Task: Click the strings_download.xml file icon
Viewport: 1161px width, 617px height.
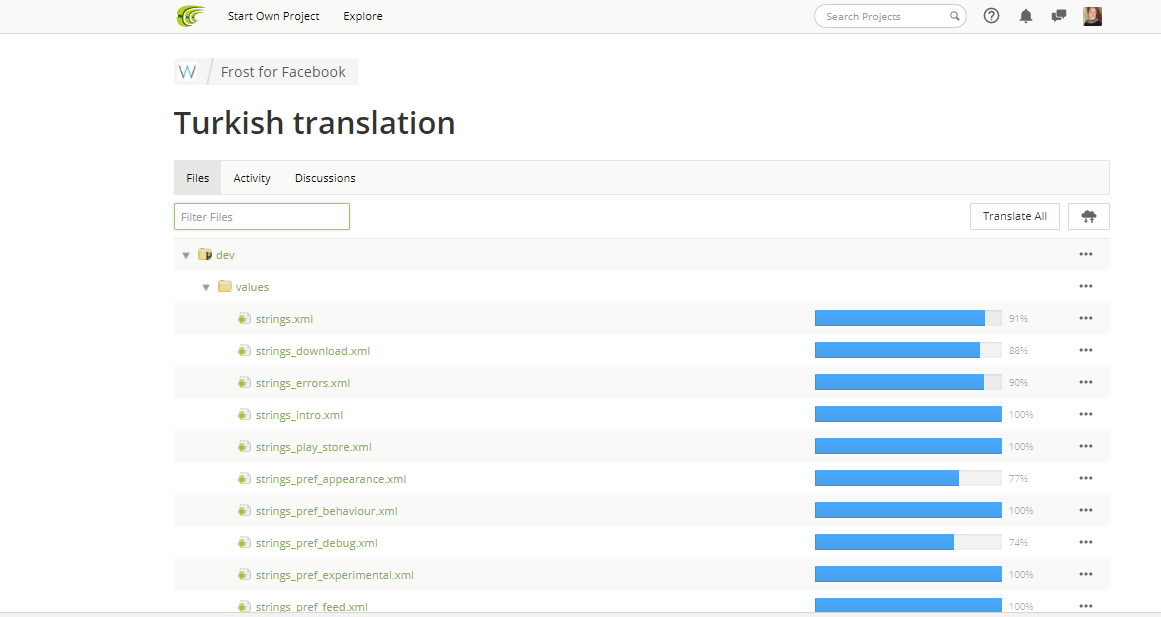Action: click(244, 350)
